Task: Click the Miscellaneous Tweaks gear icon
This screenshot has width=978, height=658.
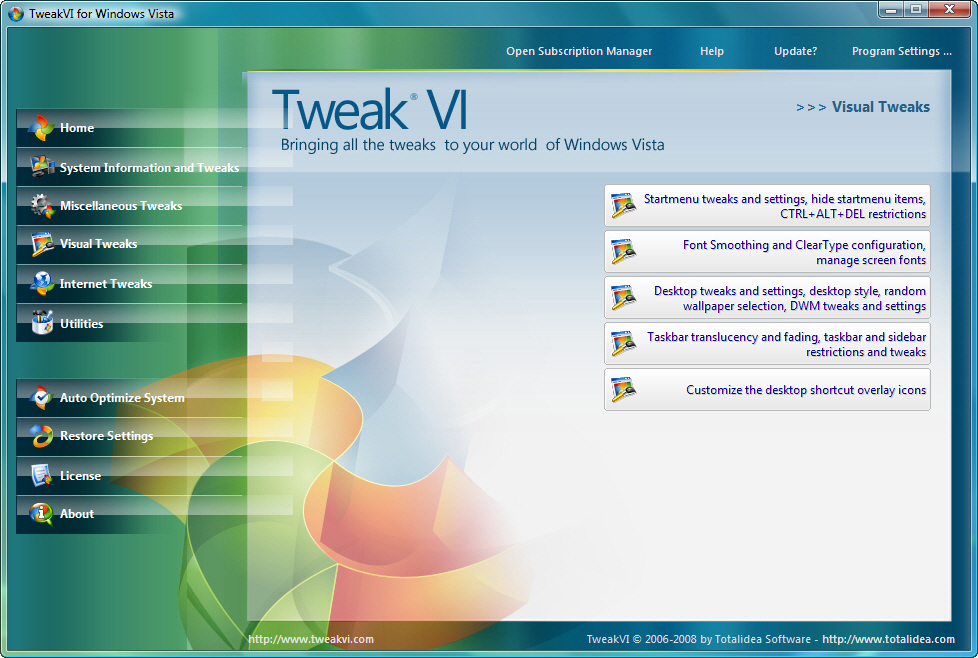Action: (42, 206)
